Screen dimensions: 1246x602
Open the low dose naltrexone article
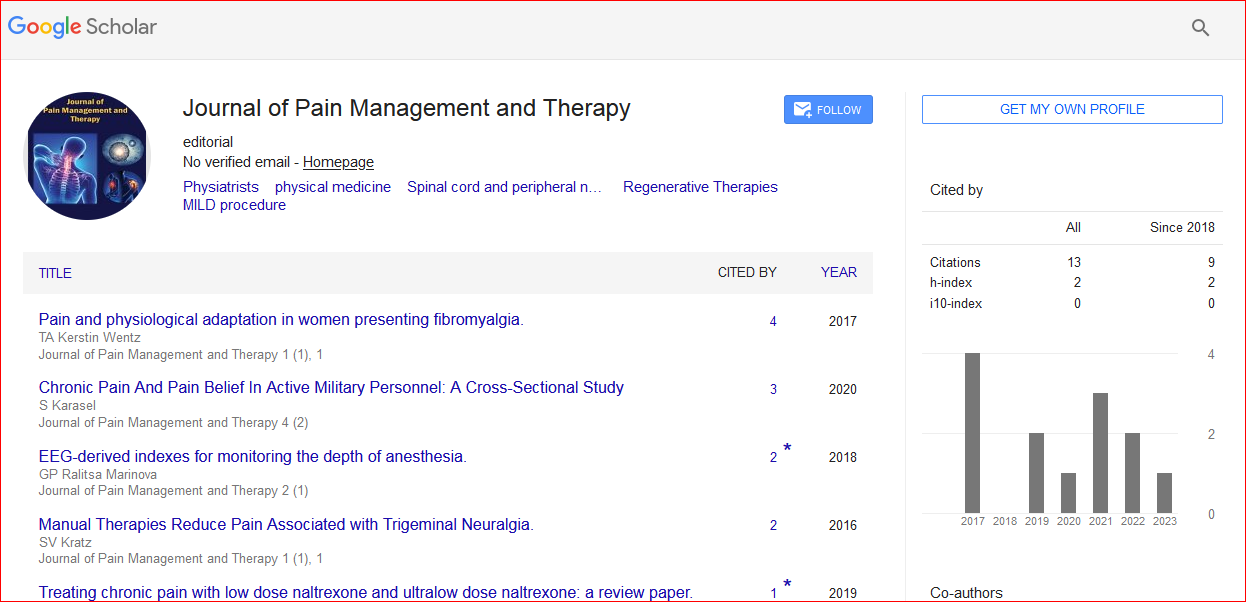(x=365, y=592)
